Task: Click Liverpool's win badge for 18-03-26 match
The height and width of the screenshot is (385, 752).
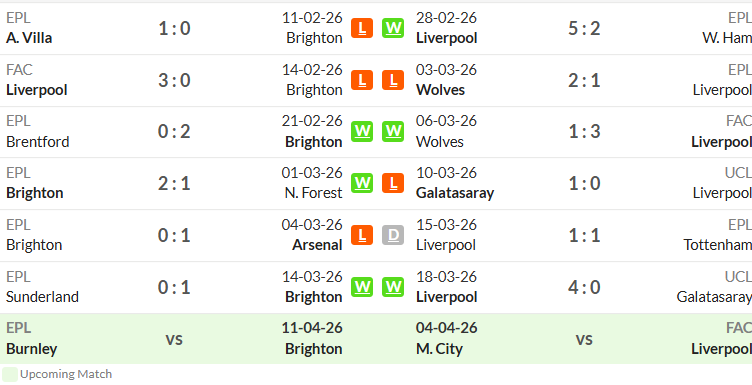Action: pos(393,287)
